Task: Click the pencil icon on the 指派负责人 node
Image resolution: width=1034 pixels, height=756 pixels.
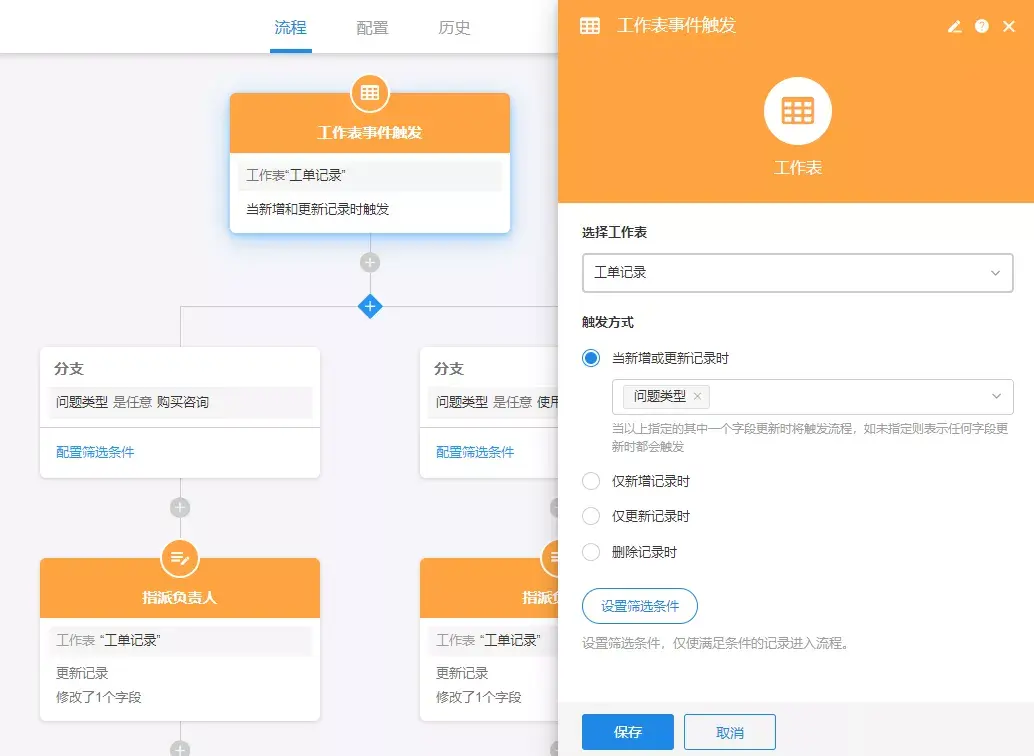Action: (x=180, y=559)
